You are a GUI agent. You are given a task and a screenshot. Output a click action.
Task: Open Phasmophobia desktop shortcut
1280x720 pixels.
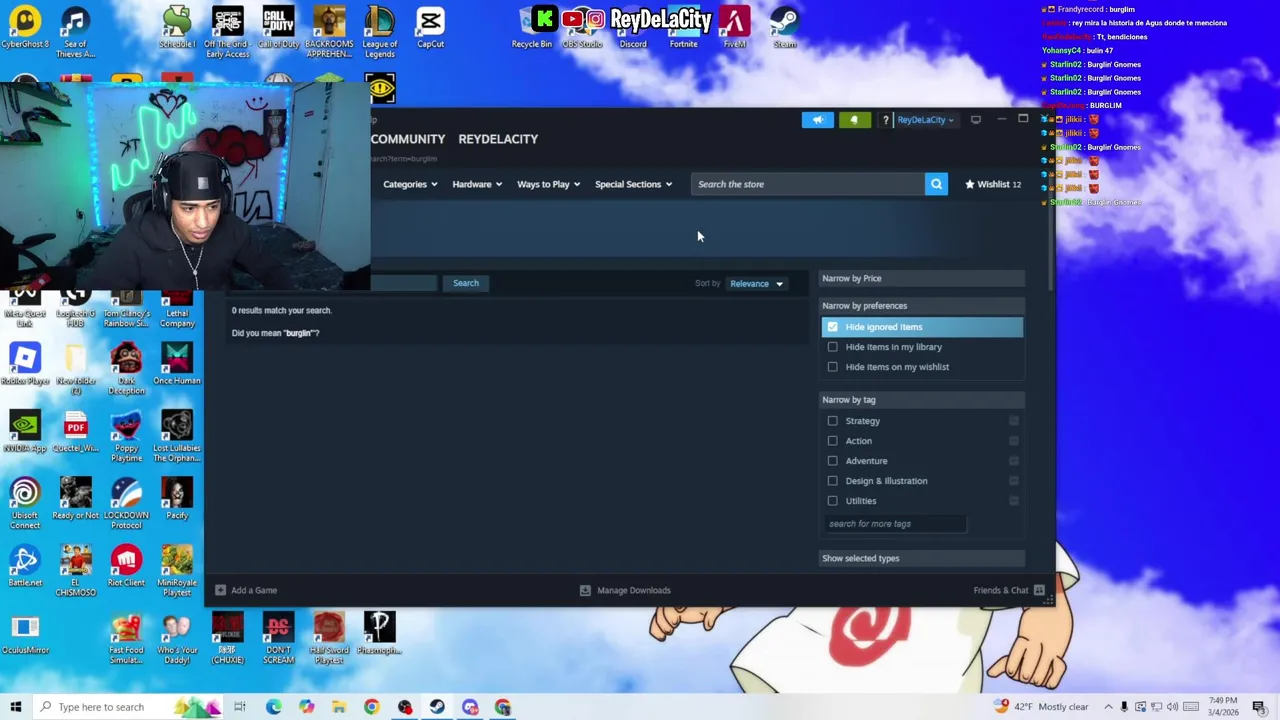(x=380, y=634)
